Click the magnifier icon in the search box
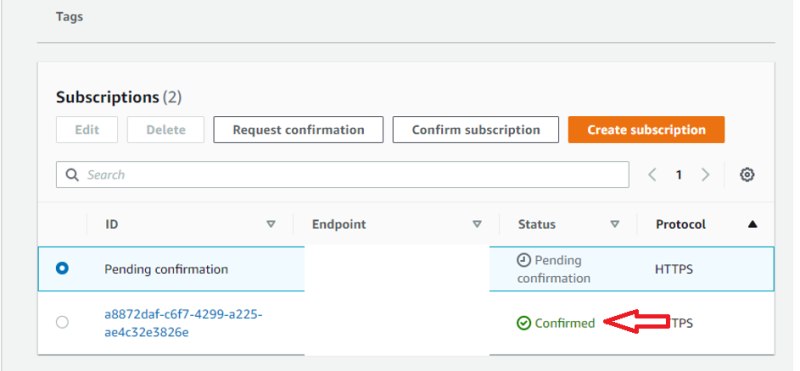 (72, 175)
